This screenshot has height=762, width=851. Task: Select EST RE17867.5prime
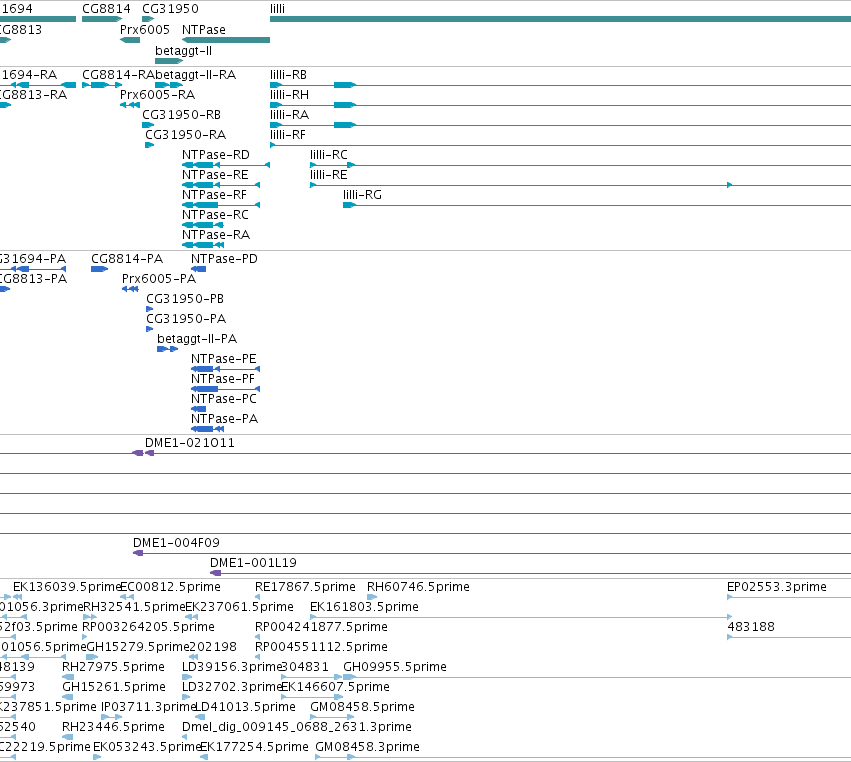pos(306,587)
